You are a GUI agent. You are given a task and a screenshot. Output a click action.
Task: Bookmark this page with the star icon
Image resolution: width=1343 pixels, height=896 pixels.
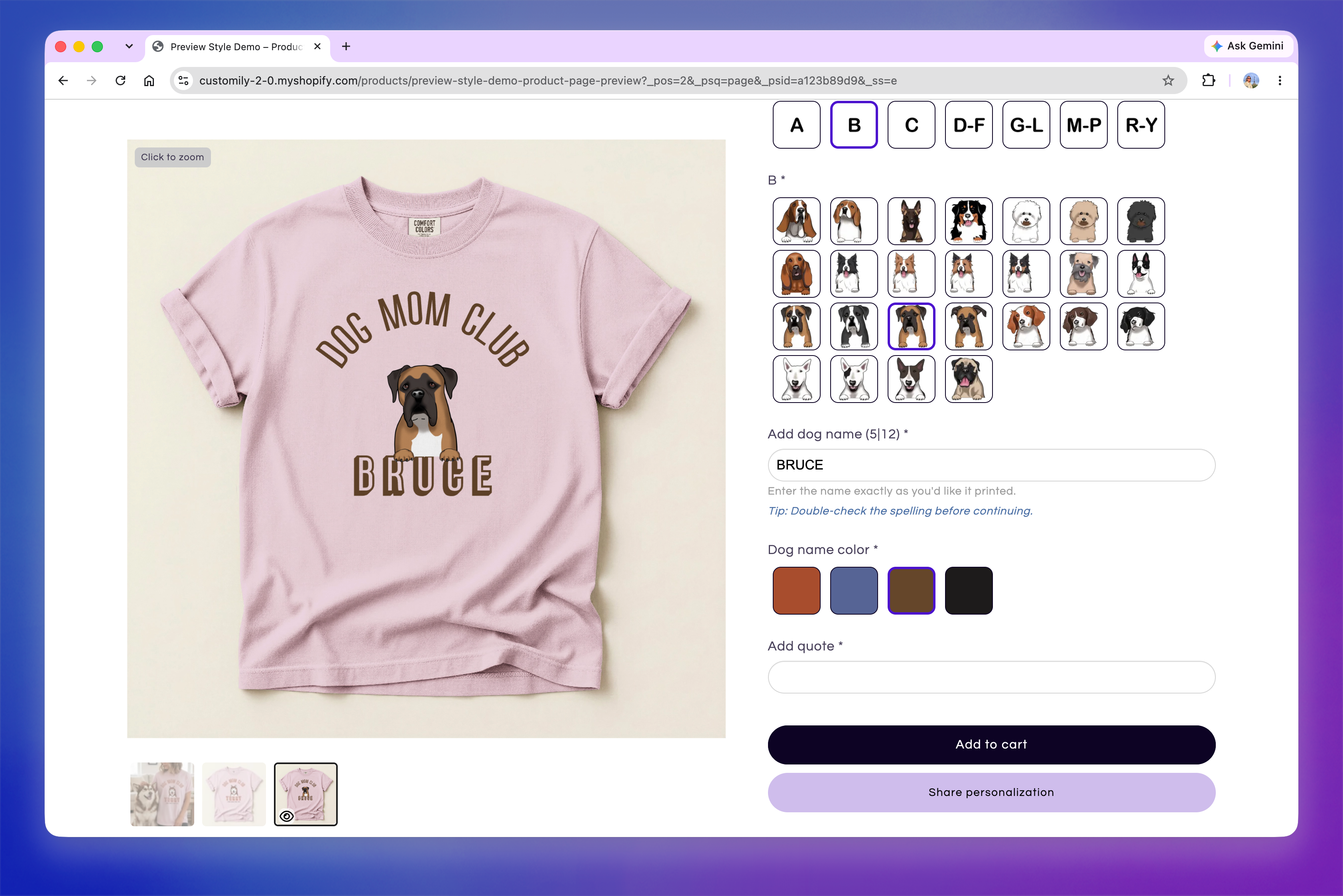pos(1168,81)
